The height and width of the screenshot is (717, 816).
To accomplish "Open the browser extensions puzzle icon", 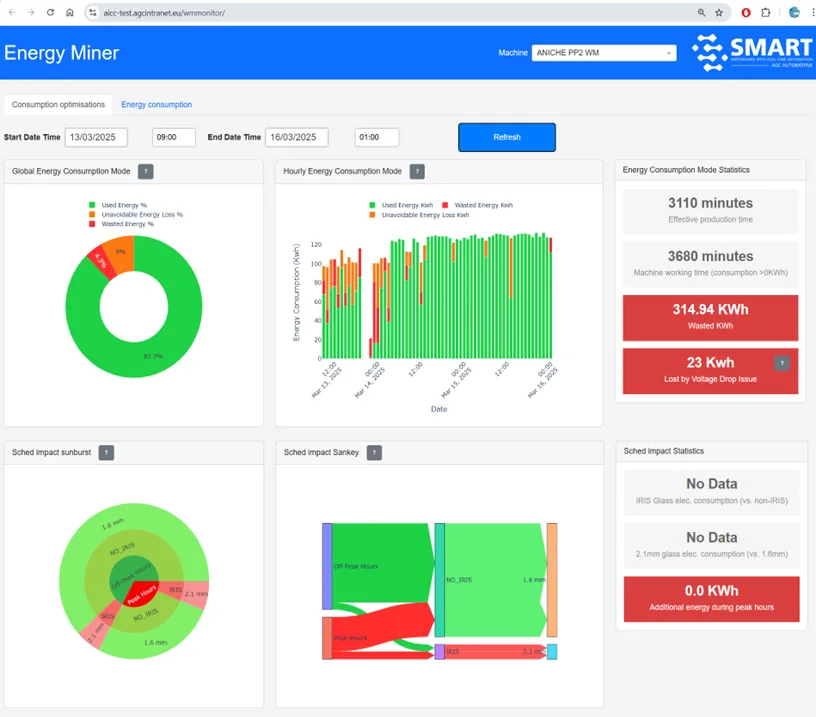I will (x=766, y=12).
